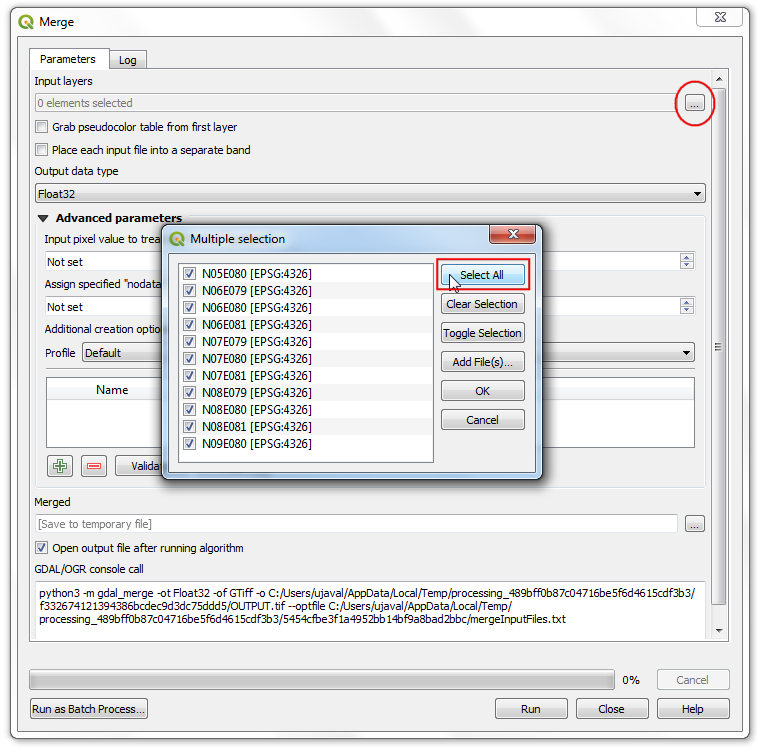Uncheck the N05E080 layer checkbox
Image resolution: width=757 pixels, height=749 pixels.
(190, 273)
